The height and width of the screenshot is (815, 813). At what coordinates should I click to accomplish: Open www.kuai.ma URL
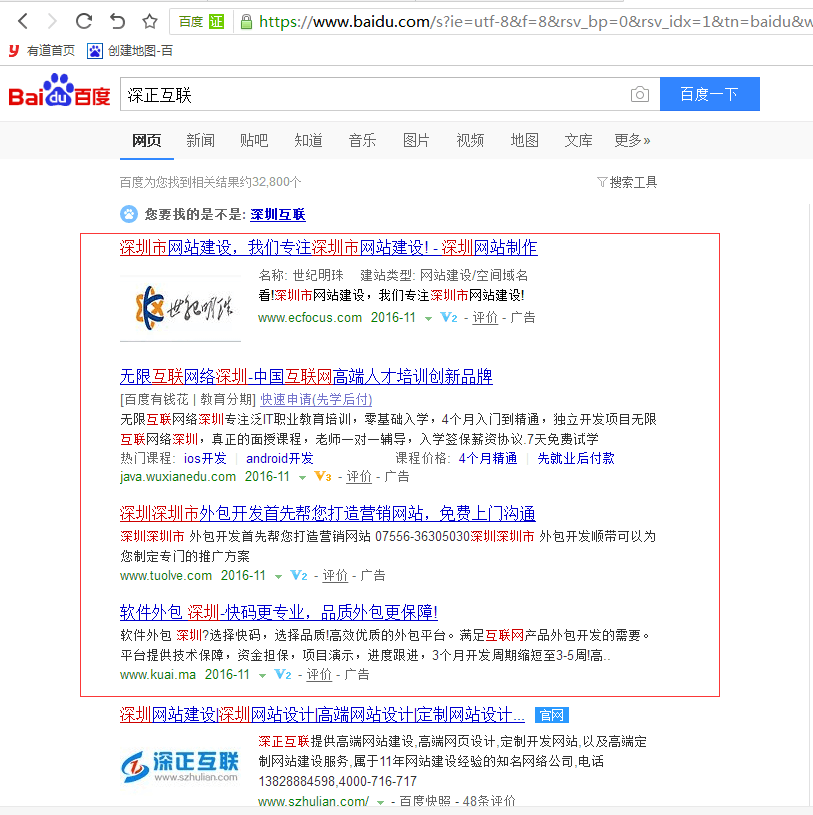tap(158, 675)
